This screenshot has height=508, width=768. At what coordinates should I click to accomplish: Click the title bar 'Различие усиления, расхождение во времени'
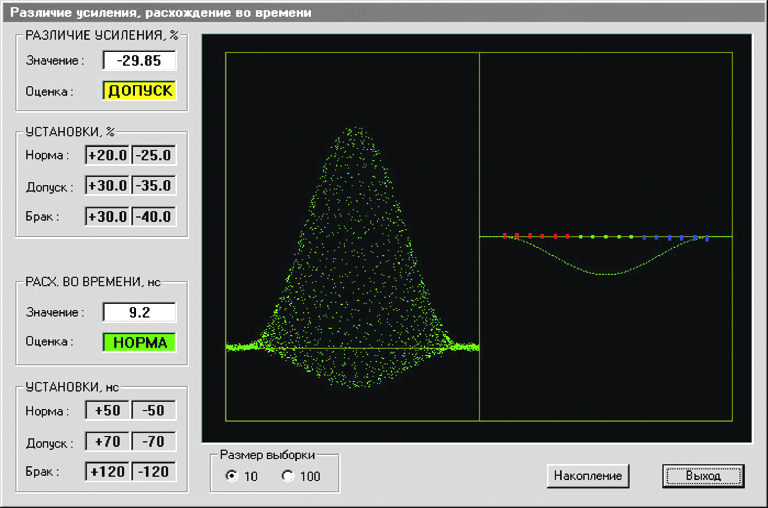coord(384,12)
